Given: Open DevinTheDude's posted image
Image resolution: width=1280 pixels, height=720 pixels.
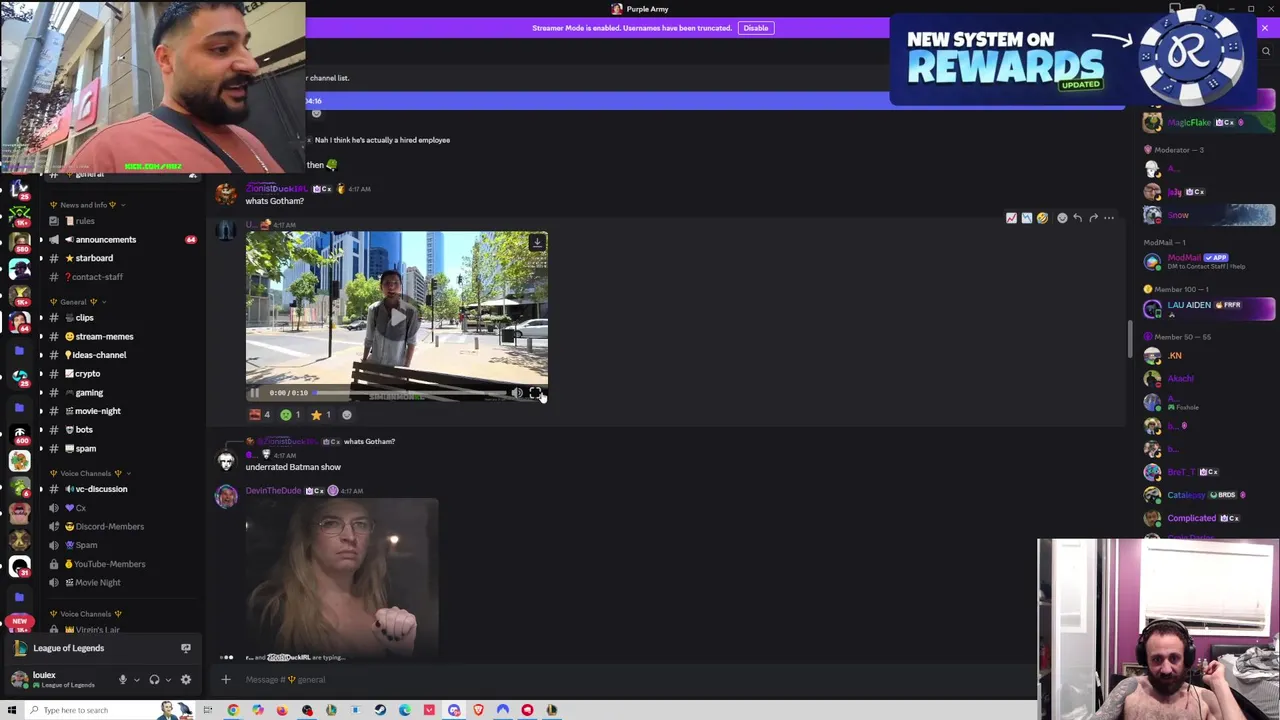Looking at the screenshot, I should click(342, 577).
